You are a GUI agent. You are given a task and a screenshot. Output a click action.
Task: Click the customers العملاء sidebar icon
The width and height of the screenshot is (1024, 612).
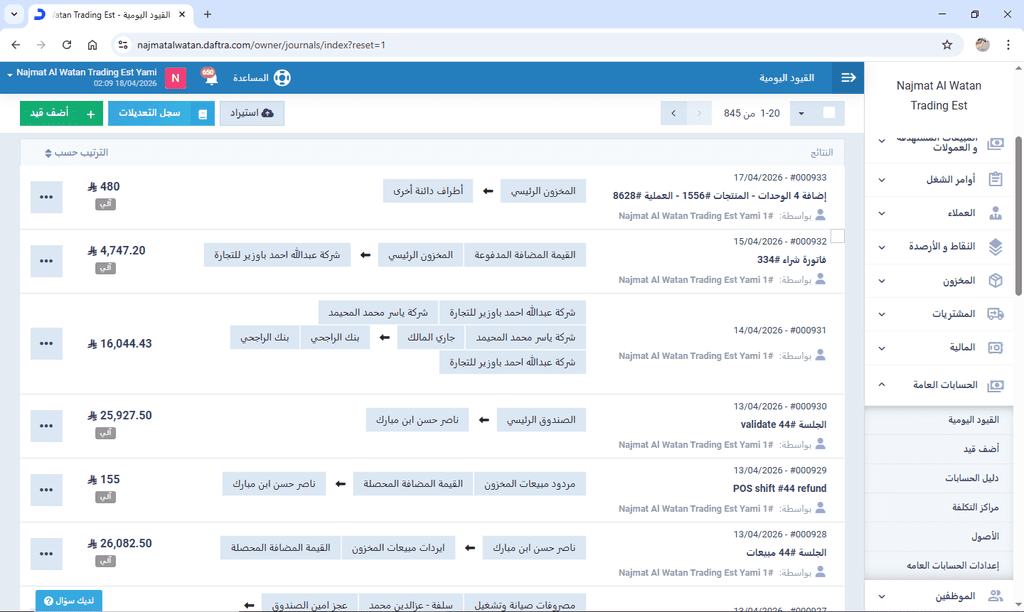[995, 213]
